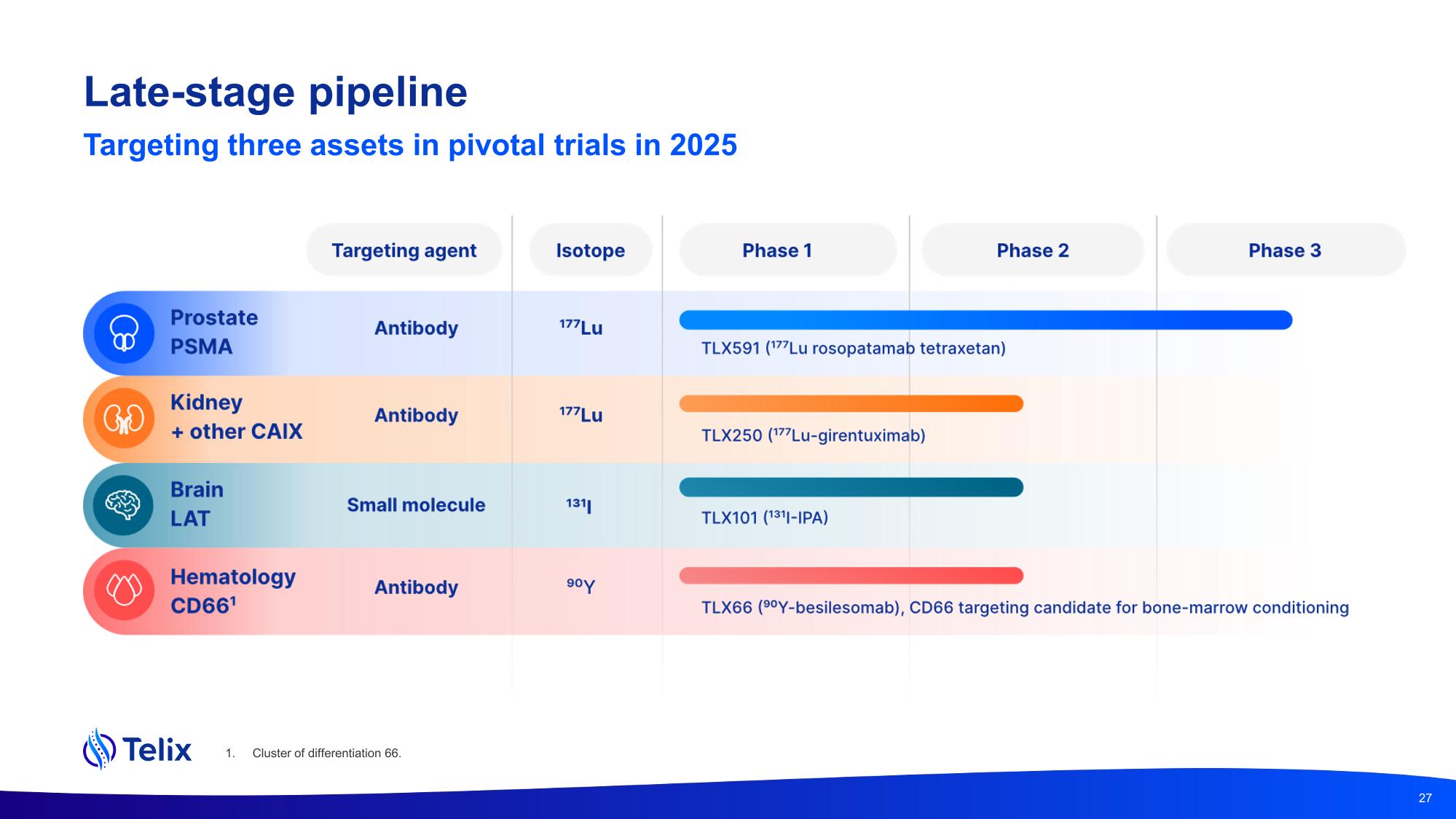Click the prostate organ icon

124,333
